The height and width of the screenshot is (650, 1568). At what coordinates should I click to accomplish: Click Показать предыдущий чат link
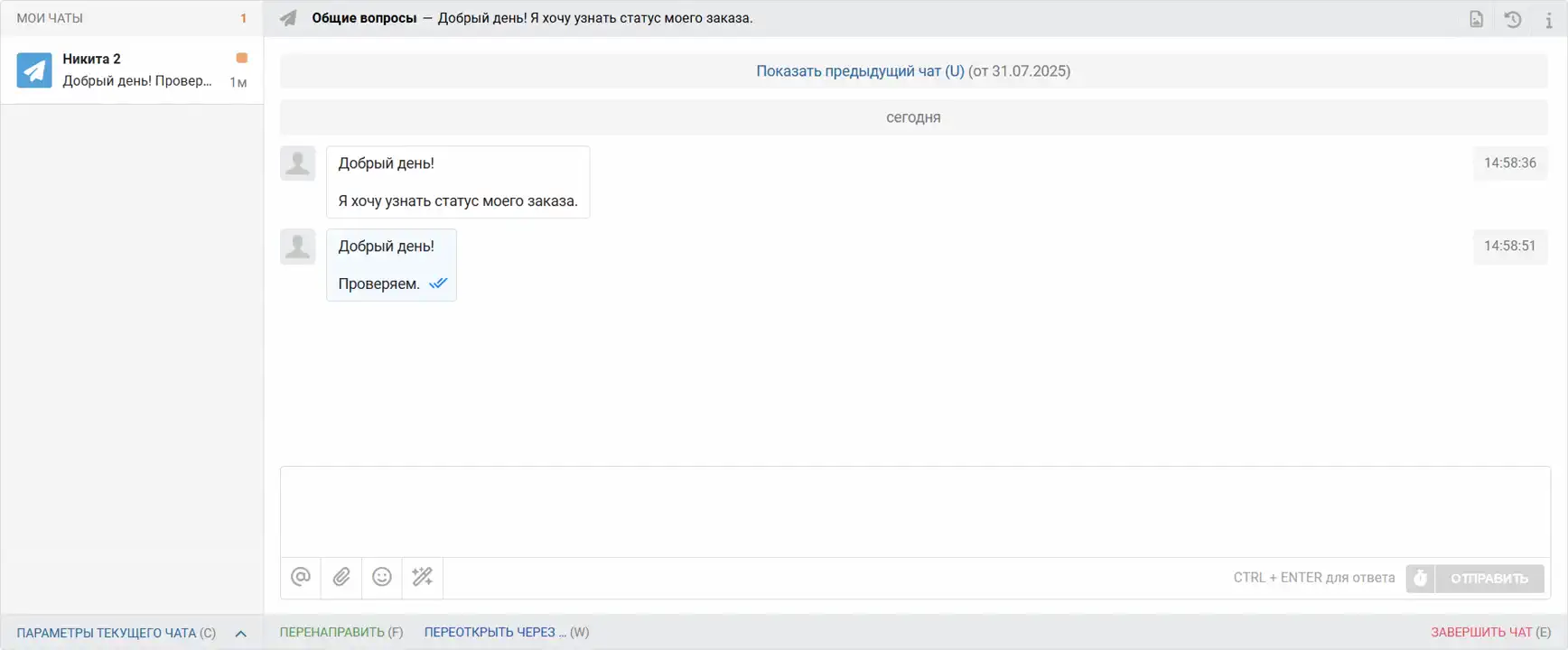[x=860, y=71]
